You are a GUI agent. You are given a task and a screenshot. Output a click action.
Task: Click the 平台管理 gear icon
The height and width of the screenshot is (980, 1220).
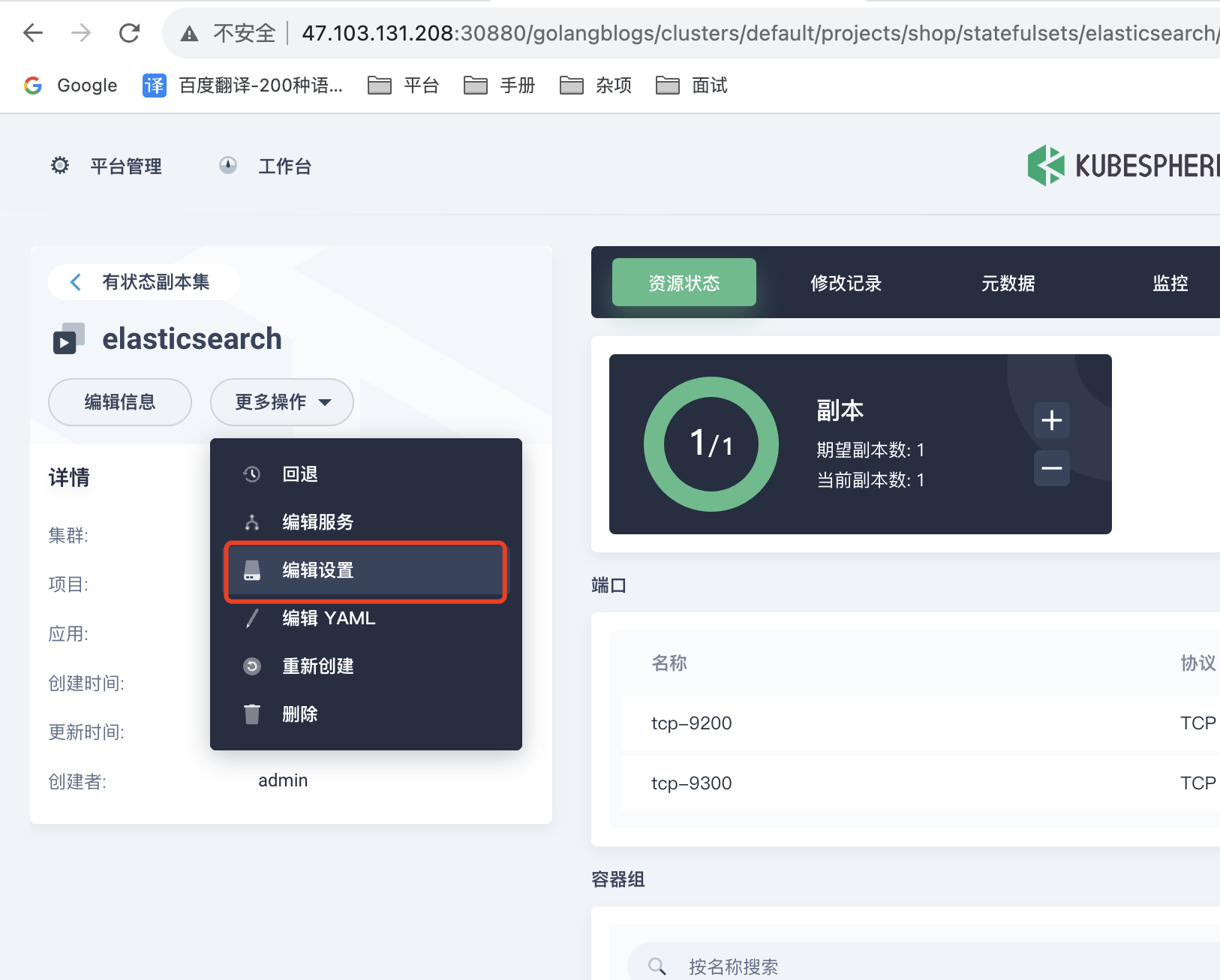(60, 166)
